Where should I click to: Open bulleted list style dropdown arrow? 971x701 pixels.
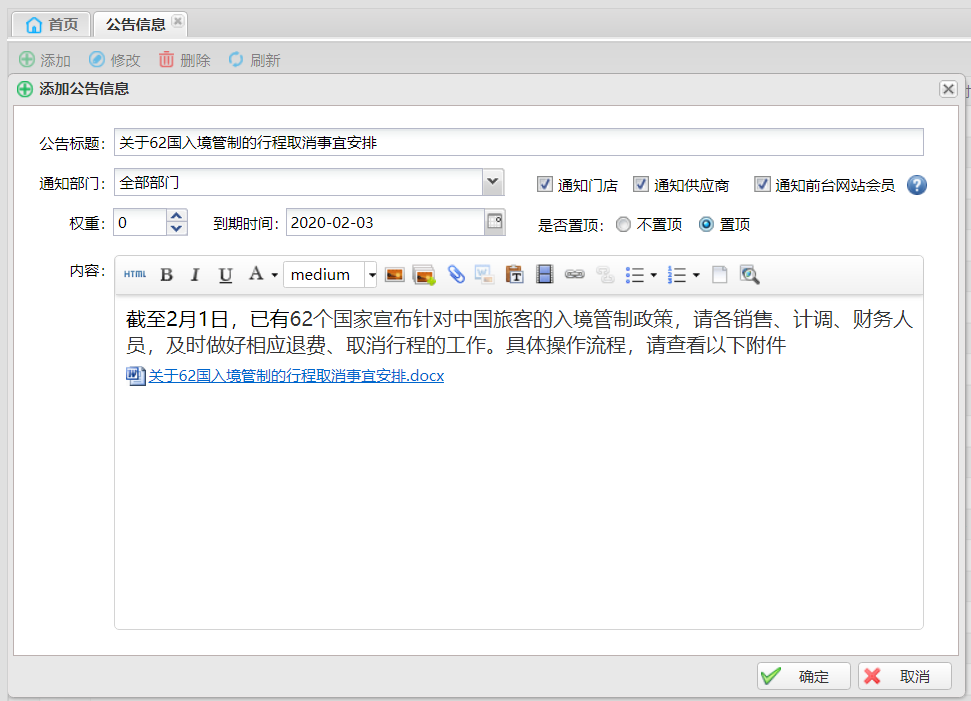(653, 275)
